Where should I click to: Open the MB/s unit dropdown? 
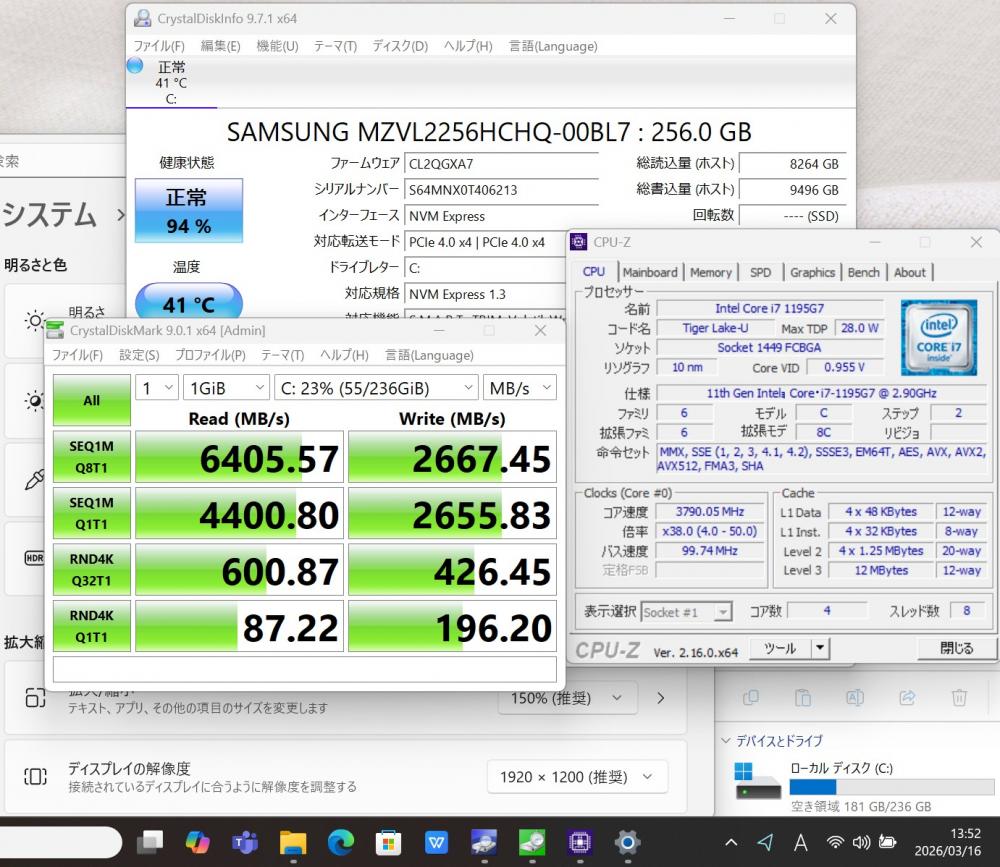click(x=520, y=388)
